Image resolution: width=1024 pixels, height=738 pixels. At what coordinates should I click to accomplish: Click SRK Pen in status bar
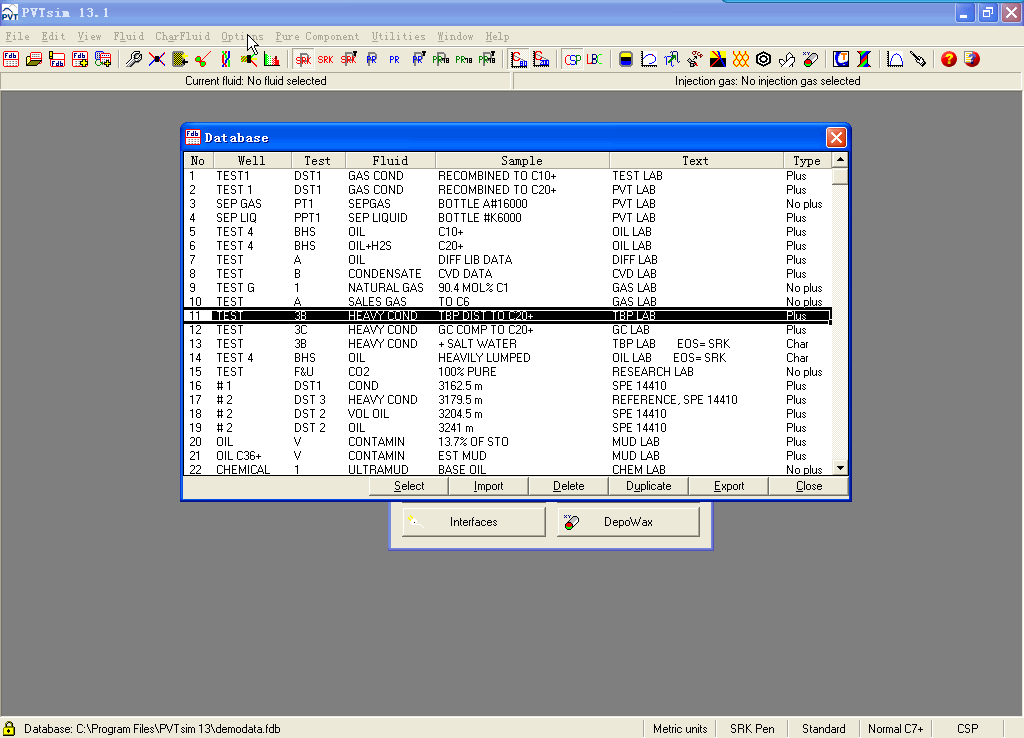pos(752,729)
